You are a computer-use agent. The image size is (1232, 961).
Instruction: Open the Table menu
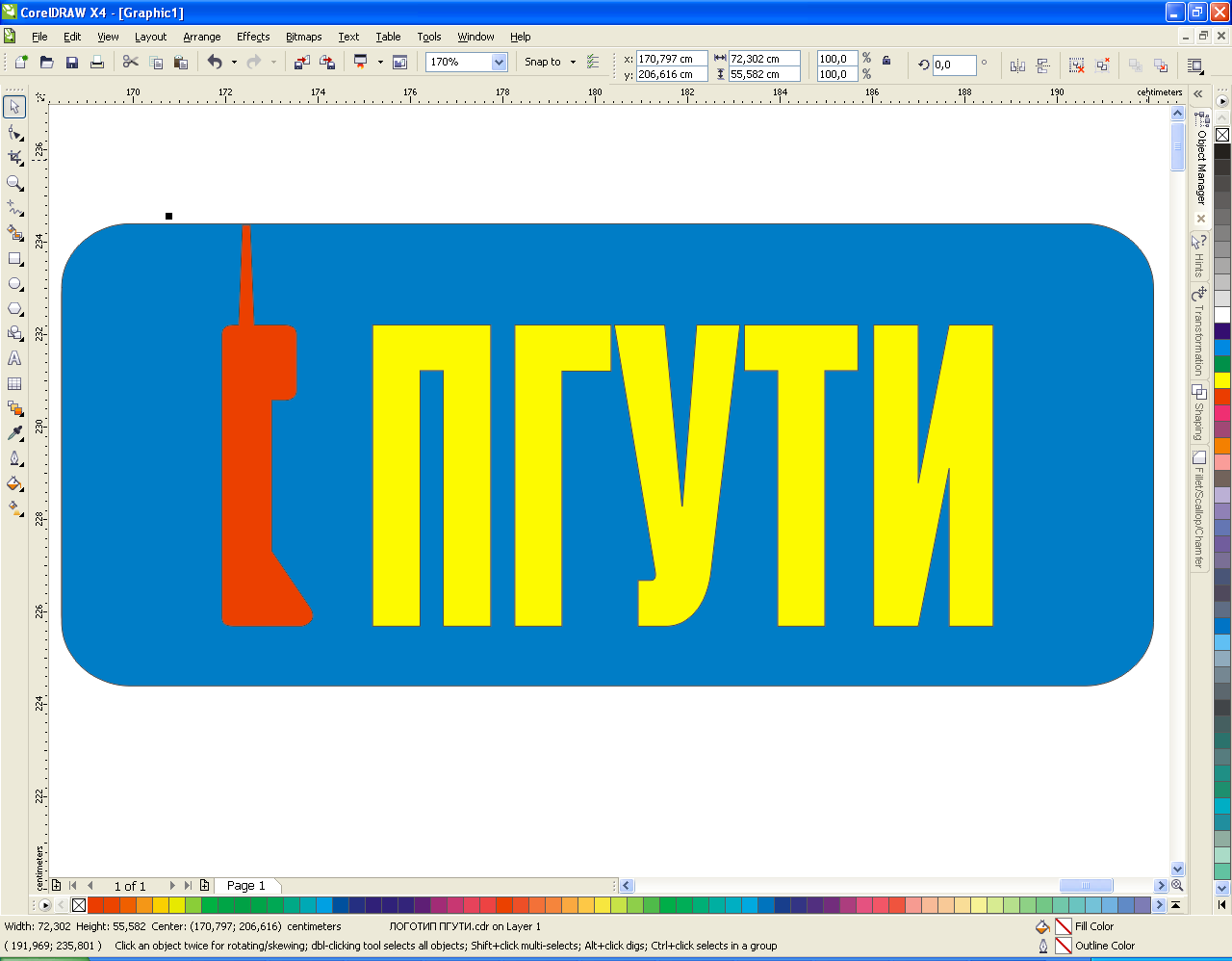(x=388, y=37)
